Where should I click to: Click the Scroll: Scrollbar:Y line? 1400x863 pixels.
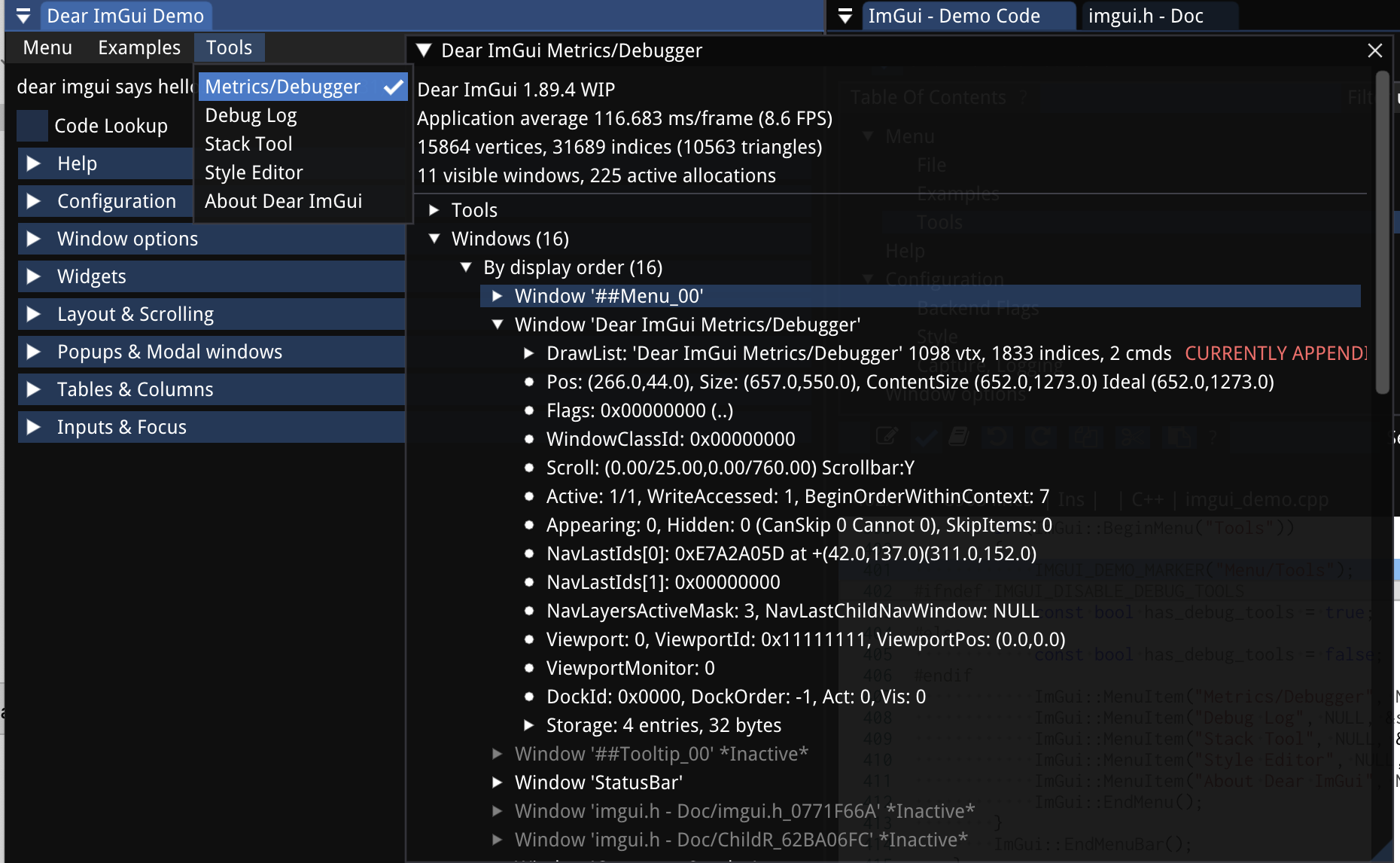(x=730, y=468)
